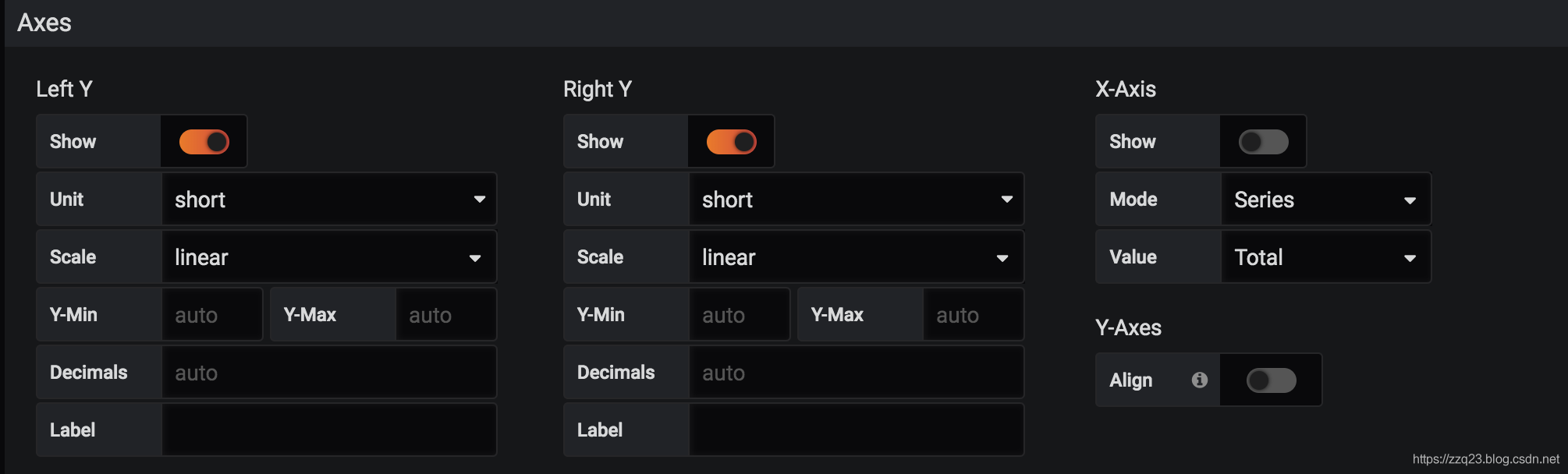
Task: Click the Align info icon
Action: [x=1200, y=380]
